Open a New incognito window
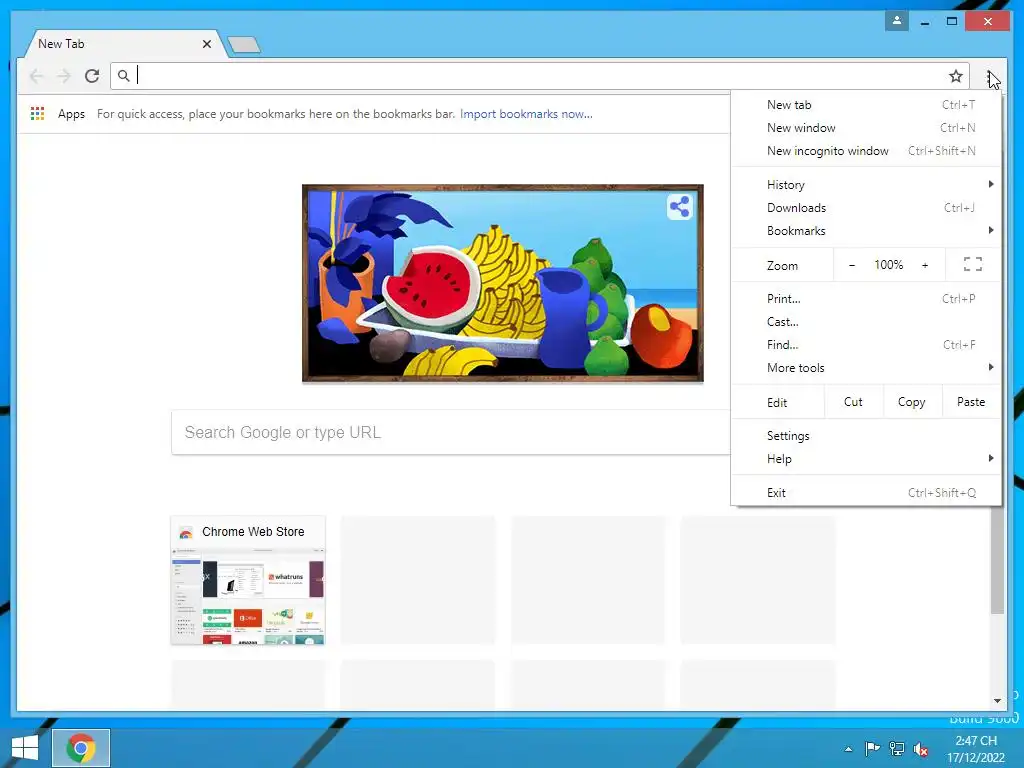The height and width of the screenshot is (768, 1024). [866, 151]
